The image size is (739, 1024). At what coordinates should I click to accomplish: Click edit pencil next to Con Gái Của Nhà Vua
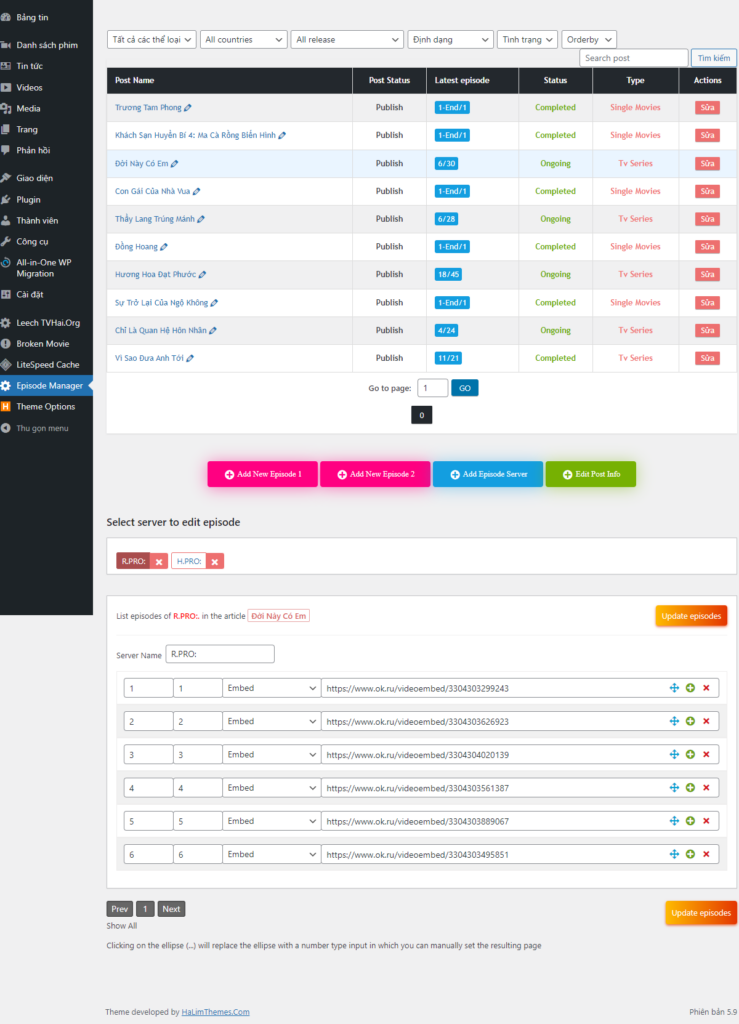197,191
